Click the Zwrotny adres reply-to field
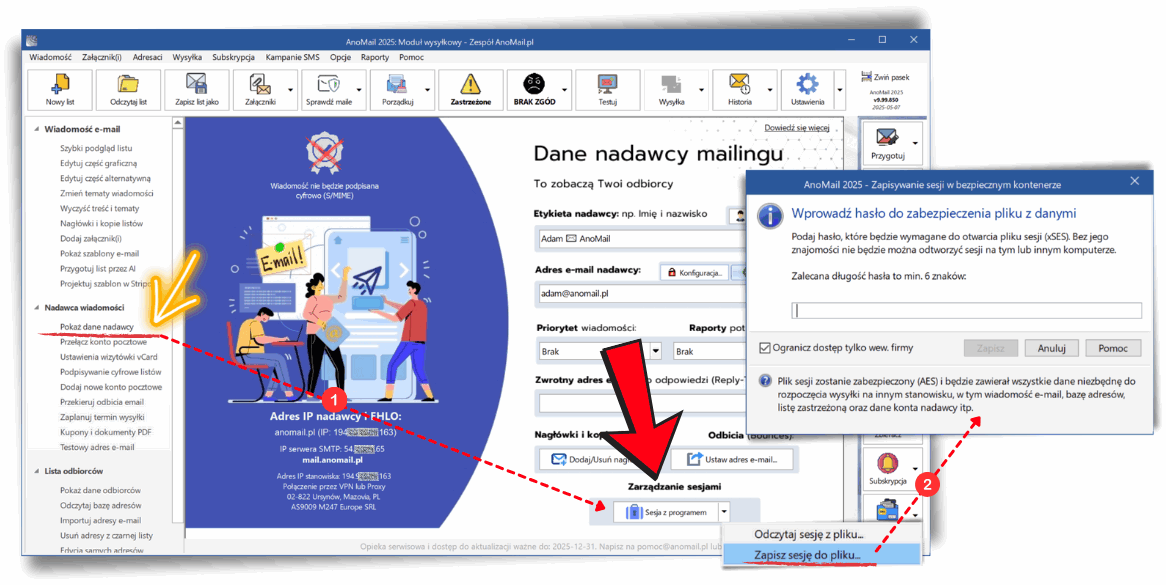Viewport: 1166px width, 585px height. tap(642, 403)
